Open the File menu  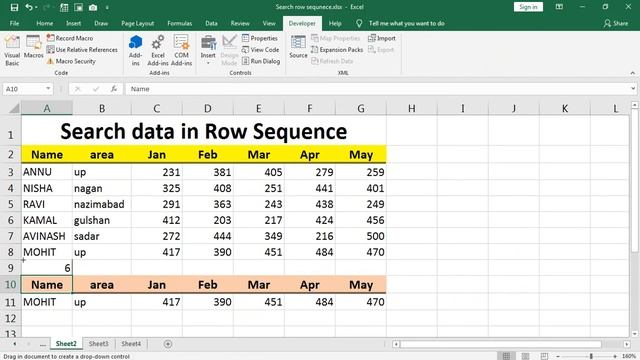click(x=14, y=23)
